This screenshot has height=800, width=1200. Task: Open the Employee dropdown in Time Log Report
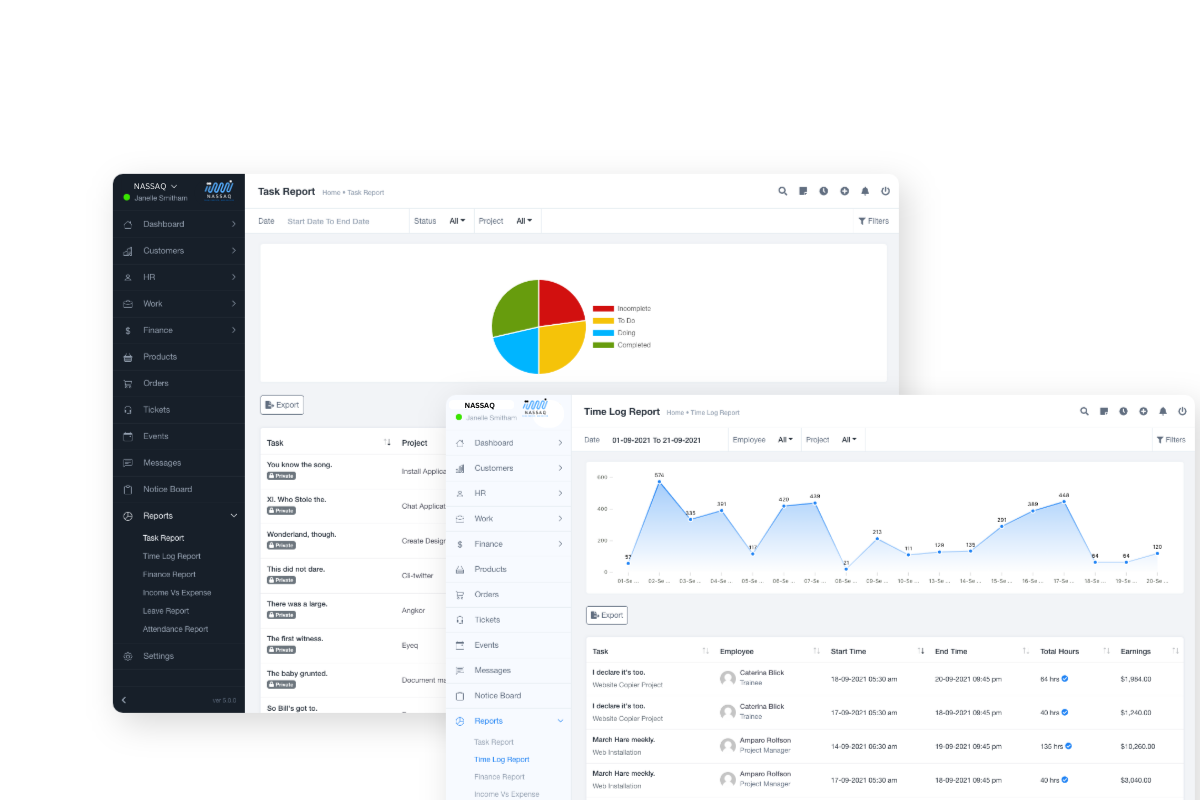(785, 440)
